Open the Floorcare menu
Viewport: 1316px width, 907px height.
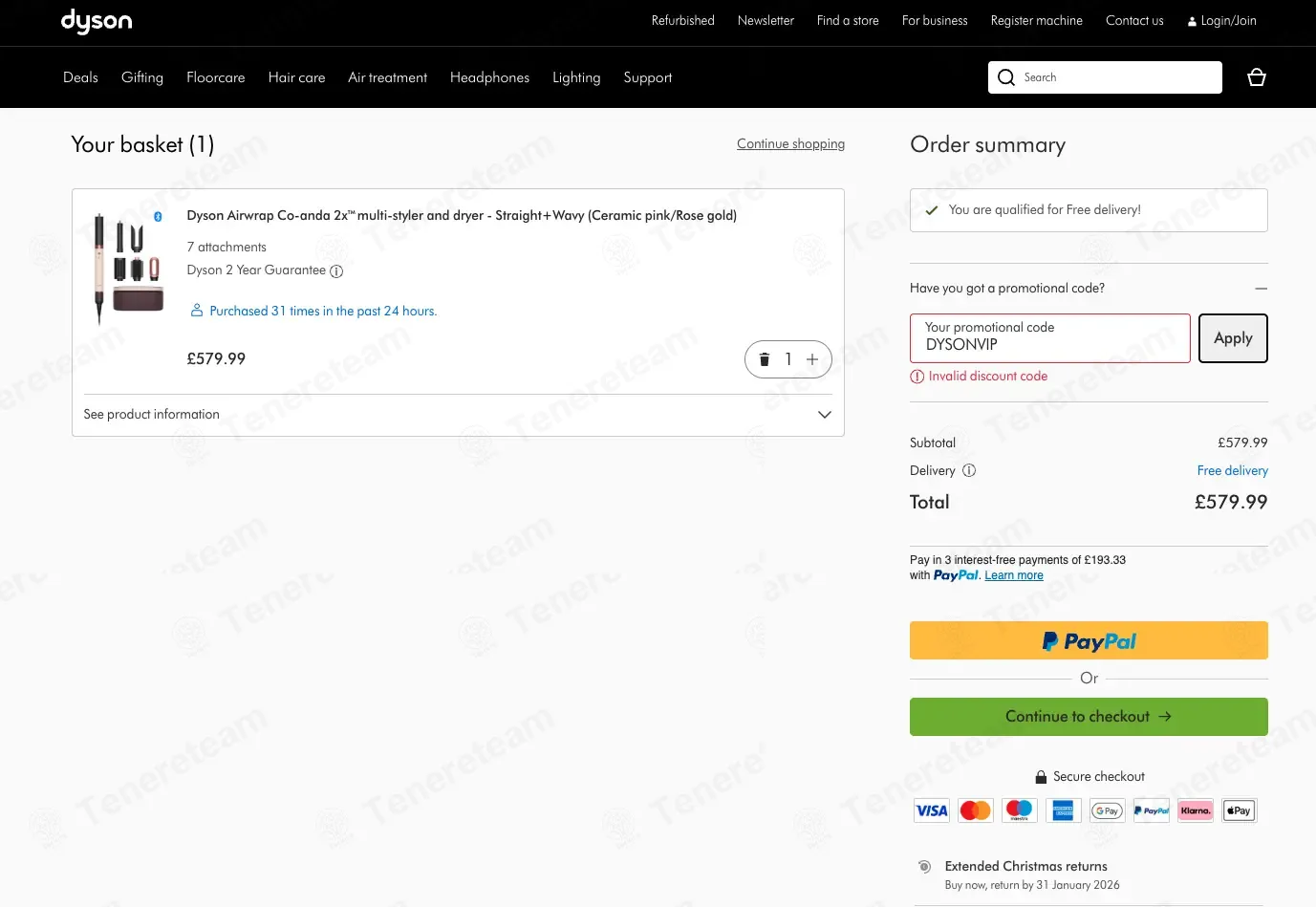point(215,77)
